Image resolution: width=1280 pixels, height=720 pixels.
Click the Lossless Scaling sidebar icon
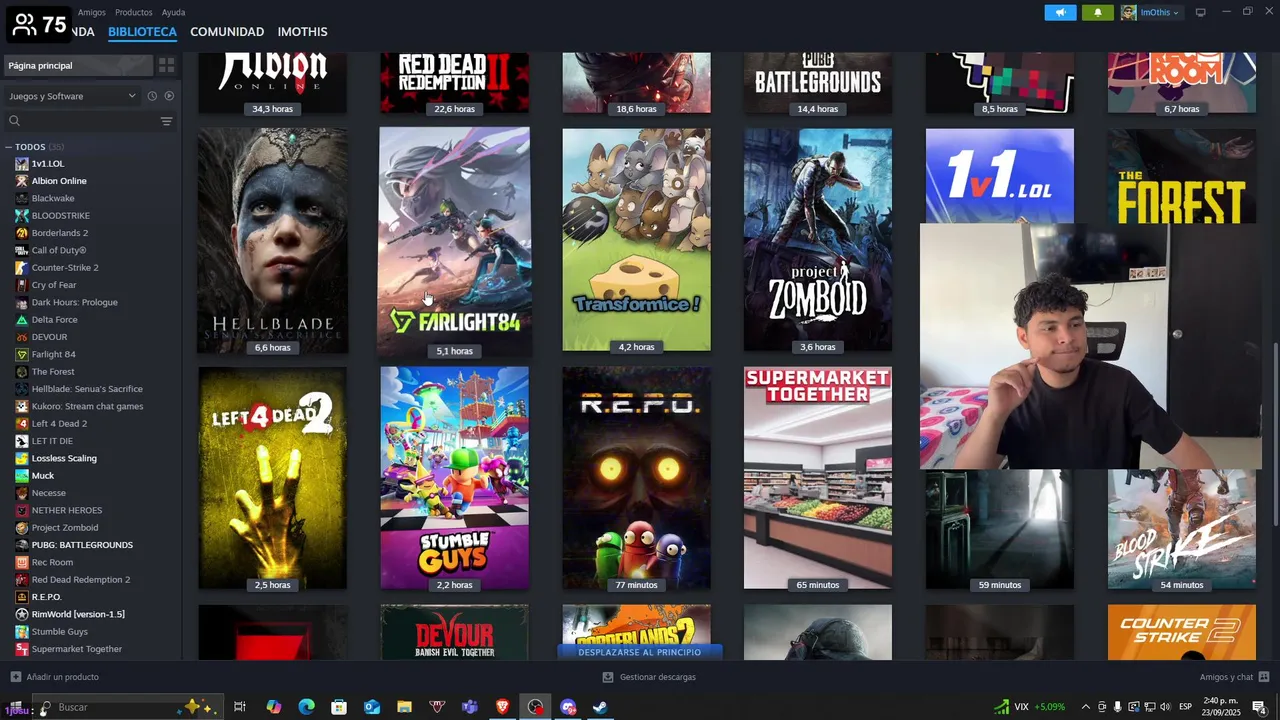pos(22,458)
